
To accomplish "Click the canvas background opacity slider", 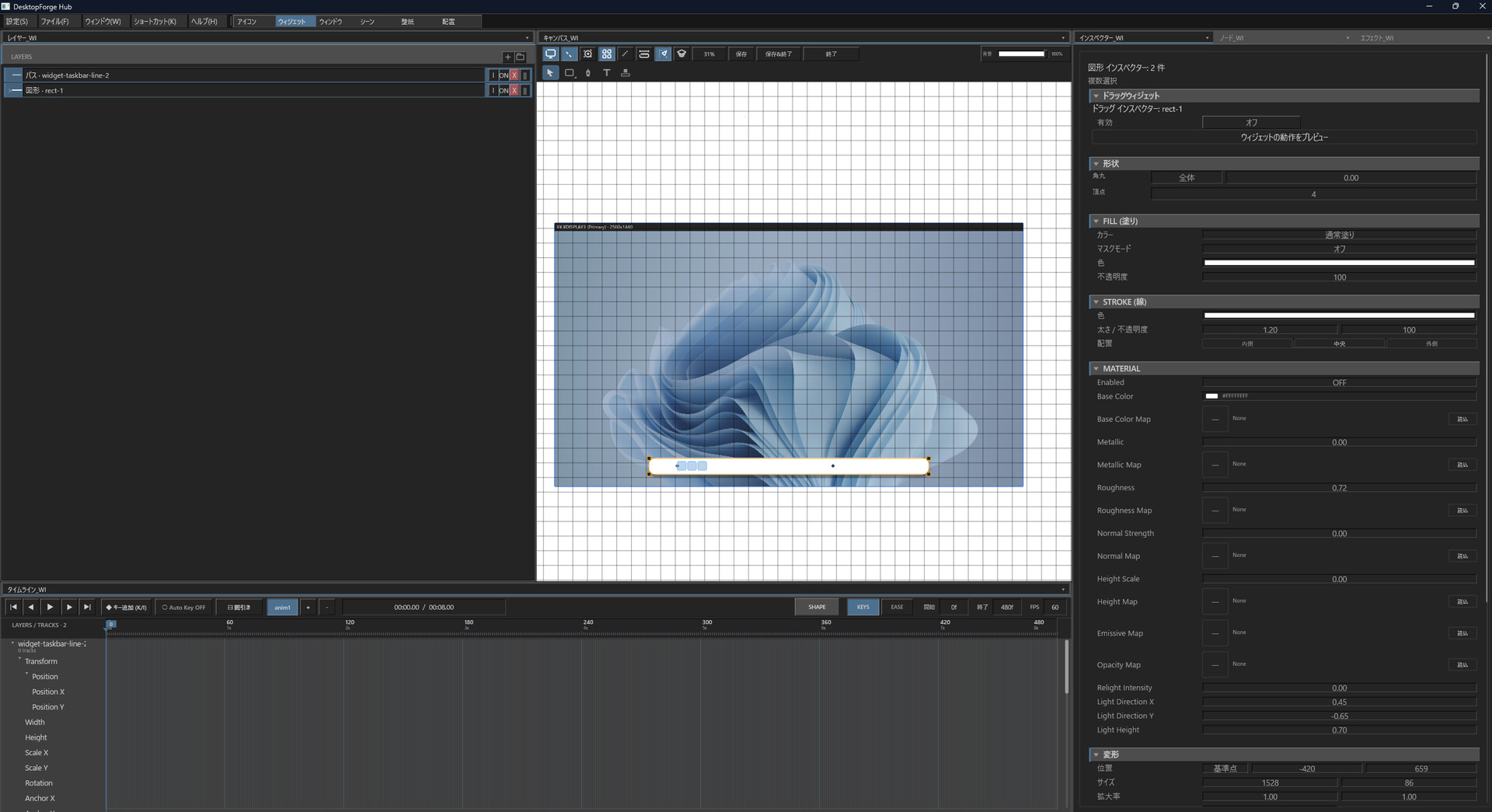I will 1022,54.
